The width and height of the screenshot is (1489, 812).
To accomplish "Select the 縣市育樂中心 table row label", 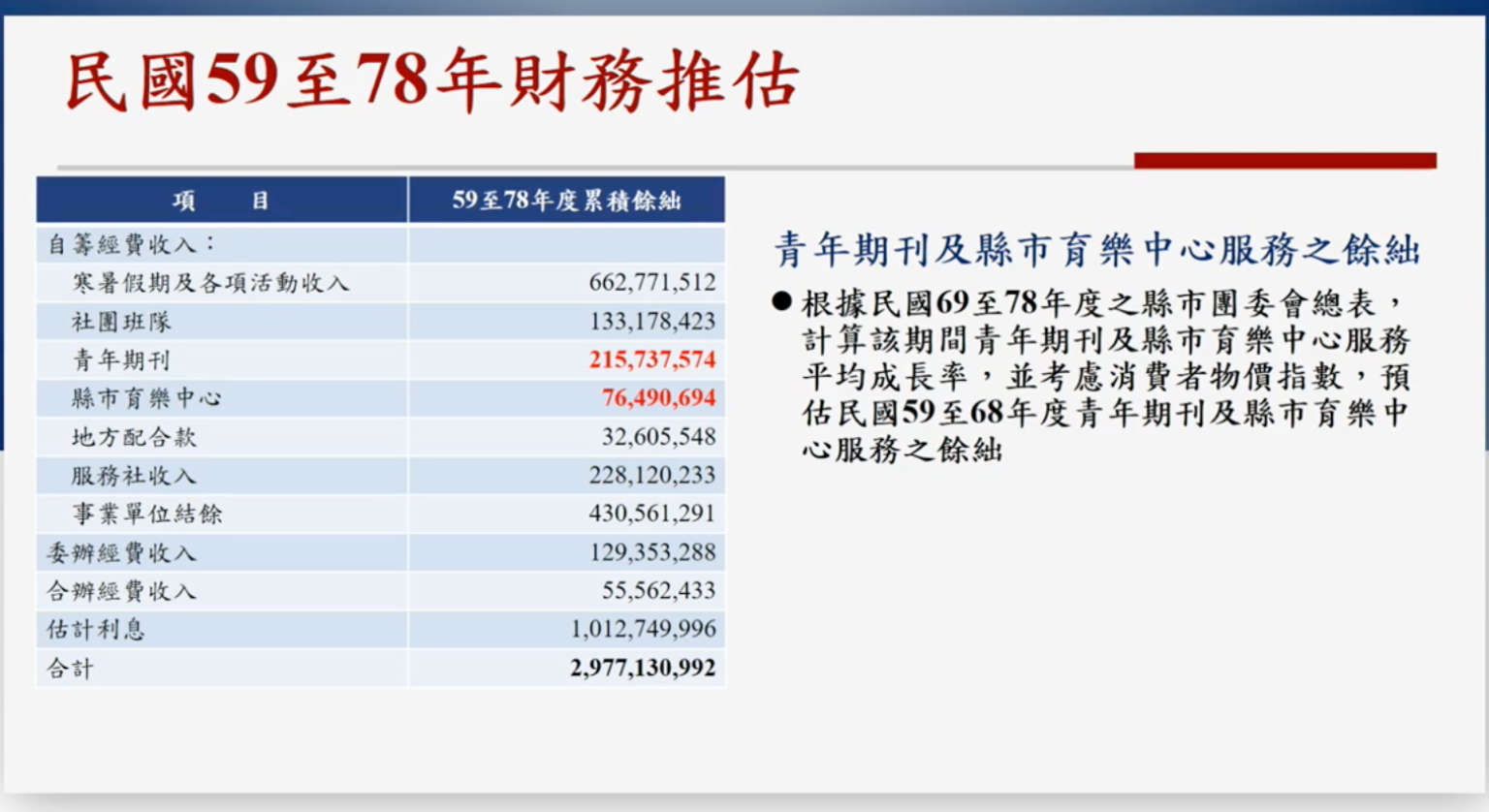I will point(146,398).
